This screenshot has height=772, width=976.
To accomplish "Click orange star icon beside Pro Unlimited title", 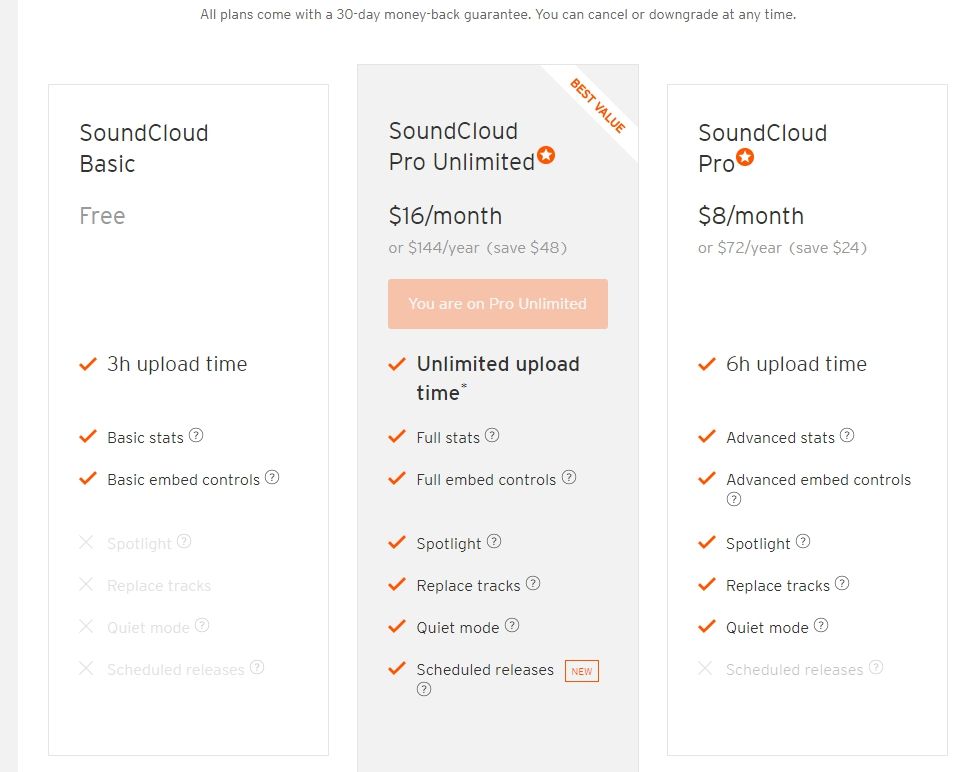I will pos(546,155).
